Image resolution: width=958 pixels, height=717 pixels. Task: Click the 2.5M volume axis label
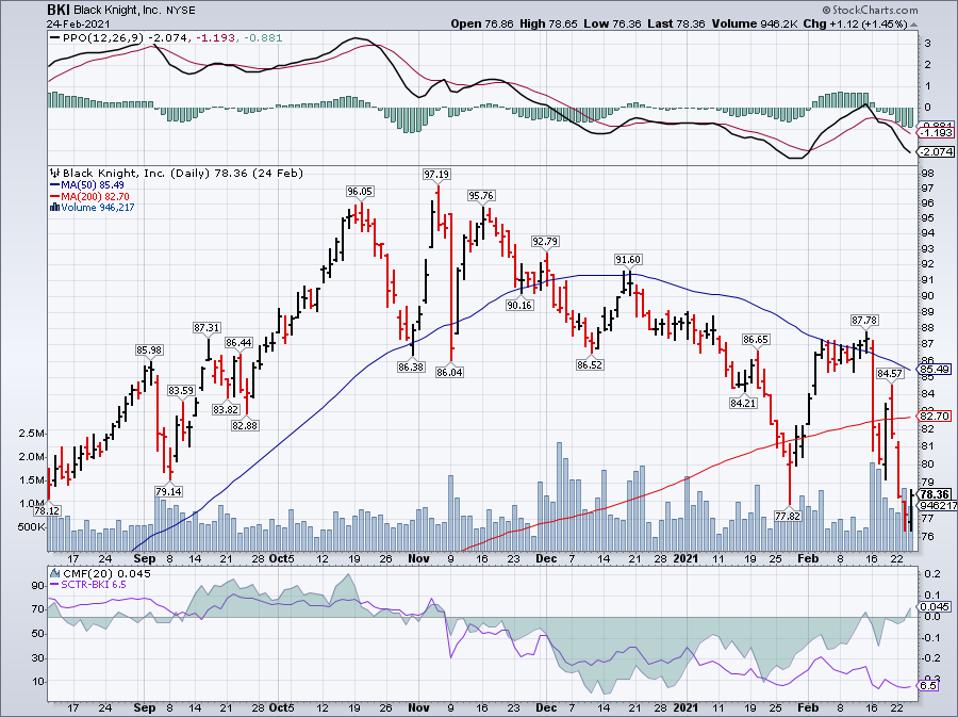tap(32, 434)
